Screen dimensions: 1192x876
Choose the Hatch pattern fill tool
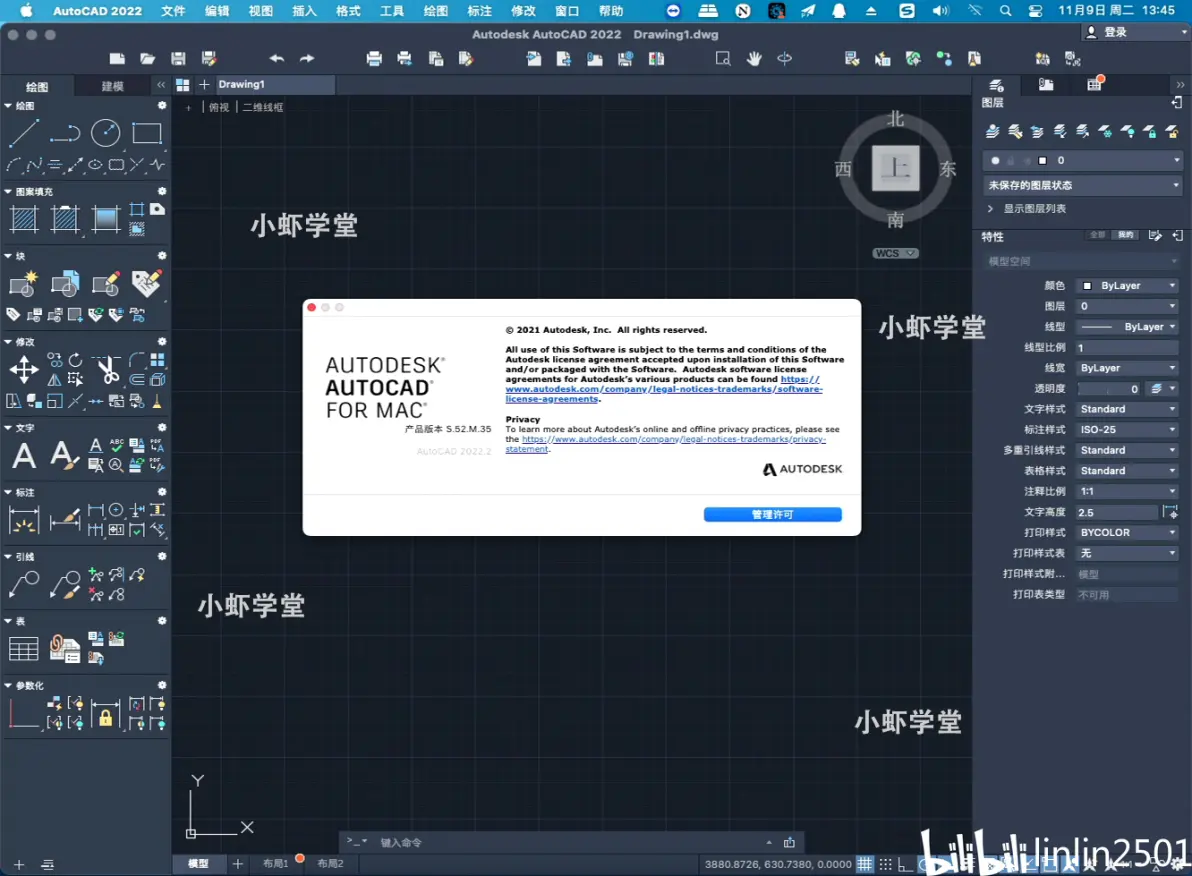pyautogui.click(x=24, y=220)
